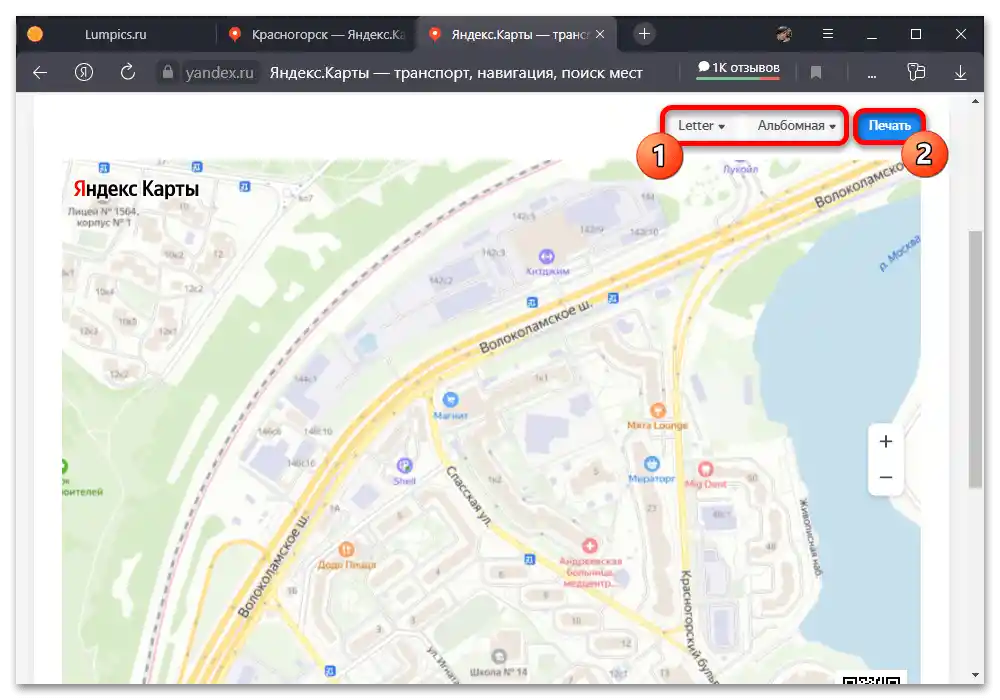Click the Mig Dent marker icon
The height and width of the screenshot is (700, 1000).
point(705,469)
